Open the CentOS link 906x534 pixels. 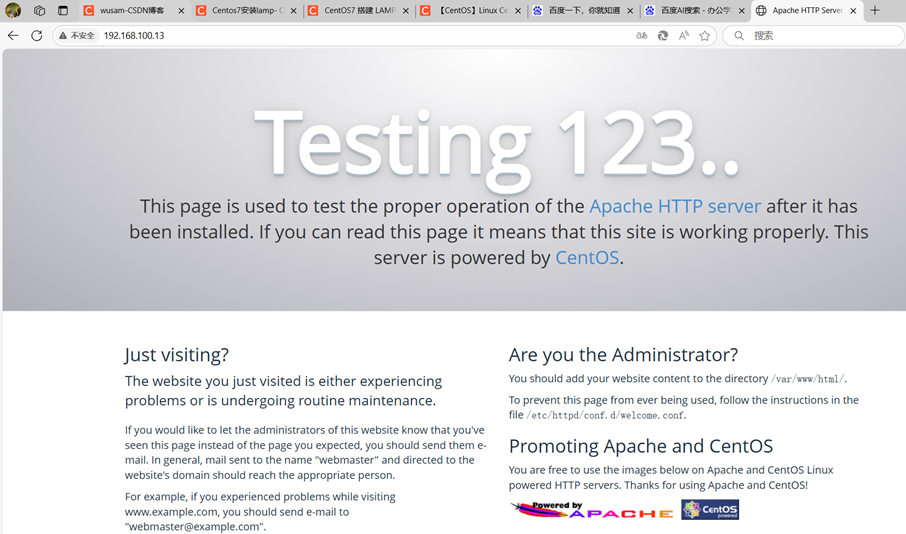[587, 257]
